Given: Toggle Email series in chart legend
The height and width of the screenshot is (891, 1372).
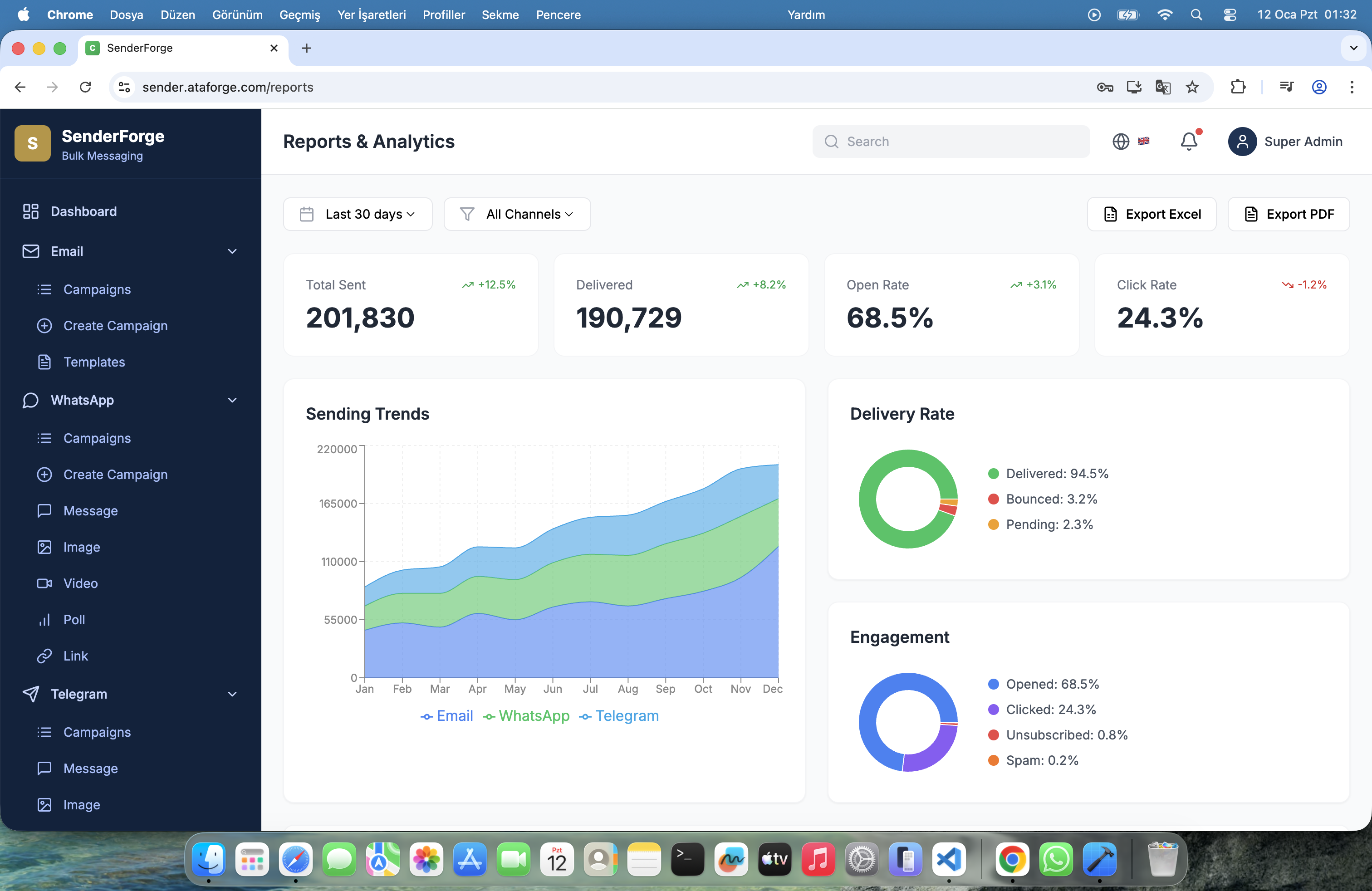Looking at the screenshot, I should coord(447,716).
